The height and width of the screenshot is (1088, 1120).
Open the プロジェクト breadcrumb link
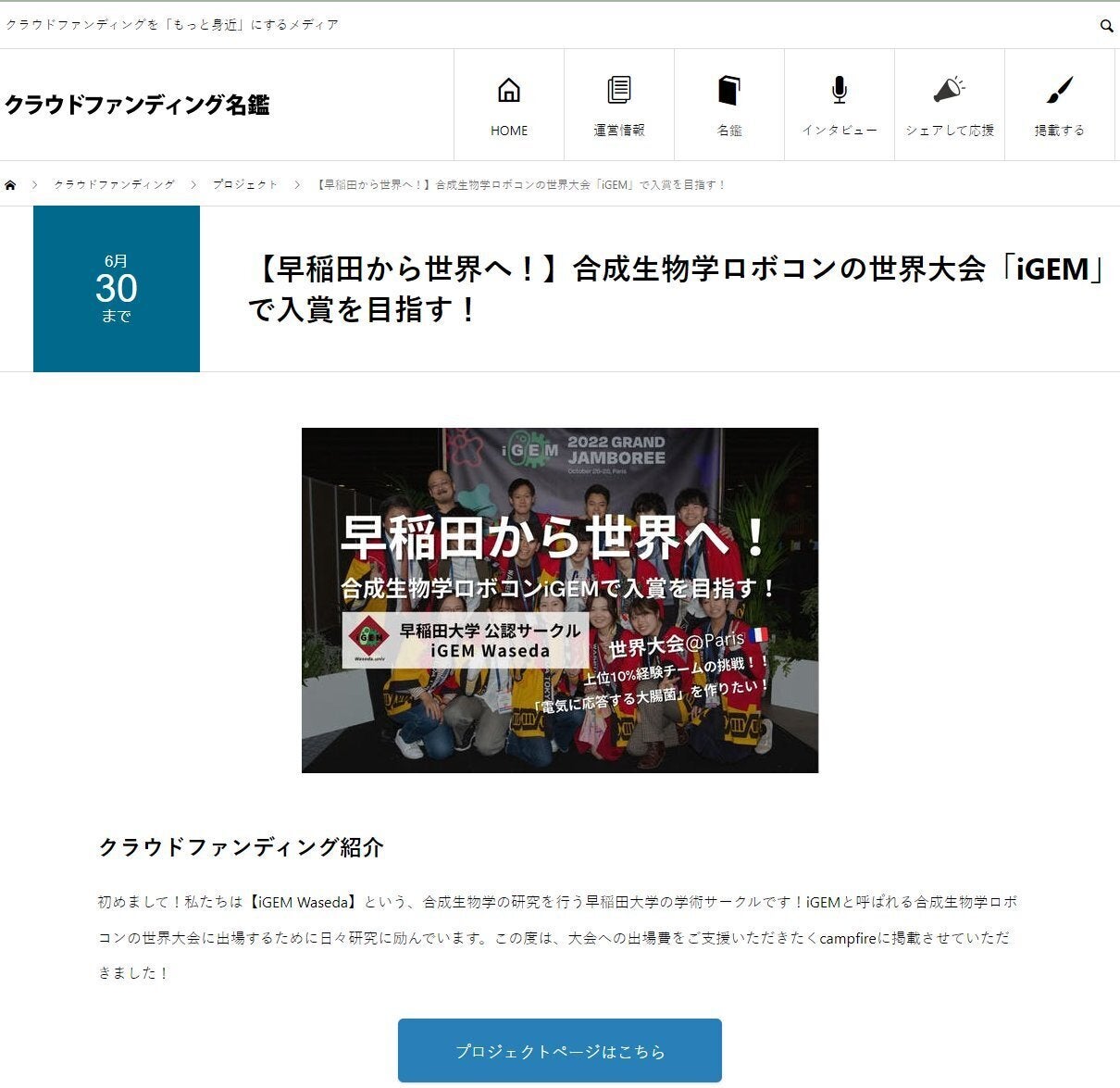(244, 185)
